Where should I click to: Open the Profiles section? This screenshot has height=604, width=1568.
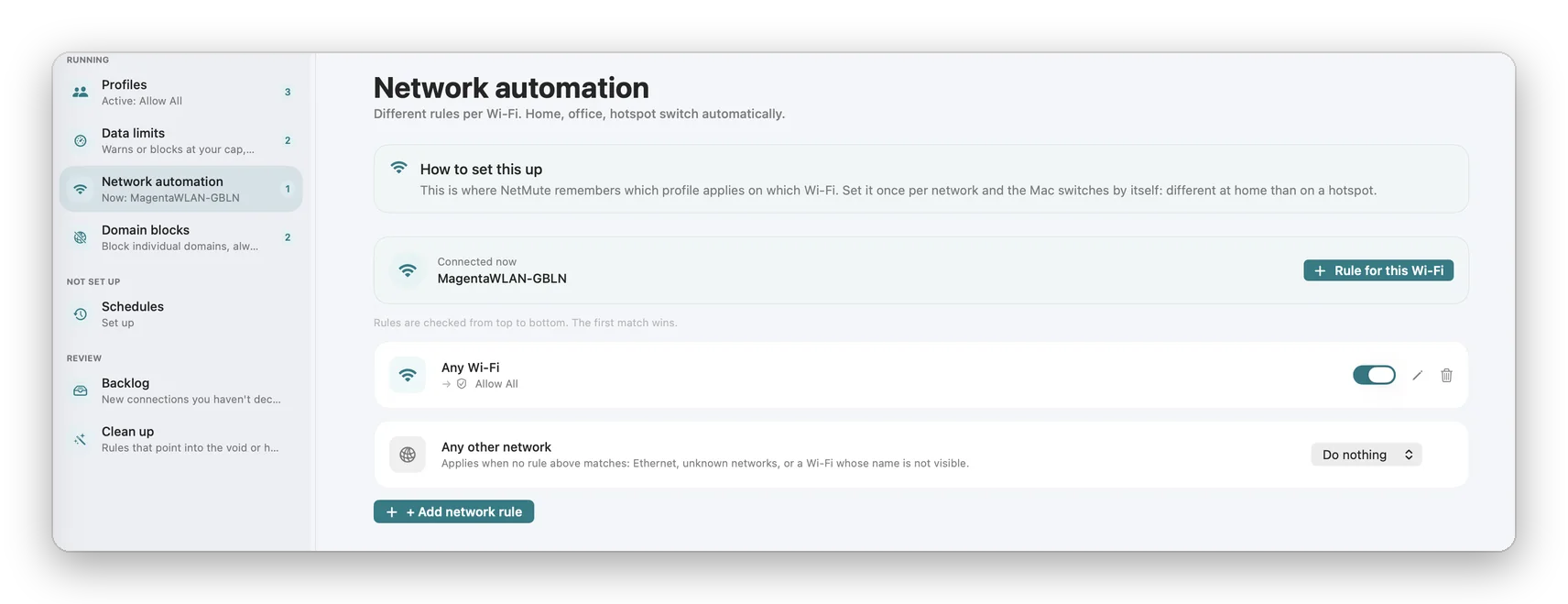[181, 92]
